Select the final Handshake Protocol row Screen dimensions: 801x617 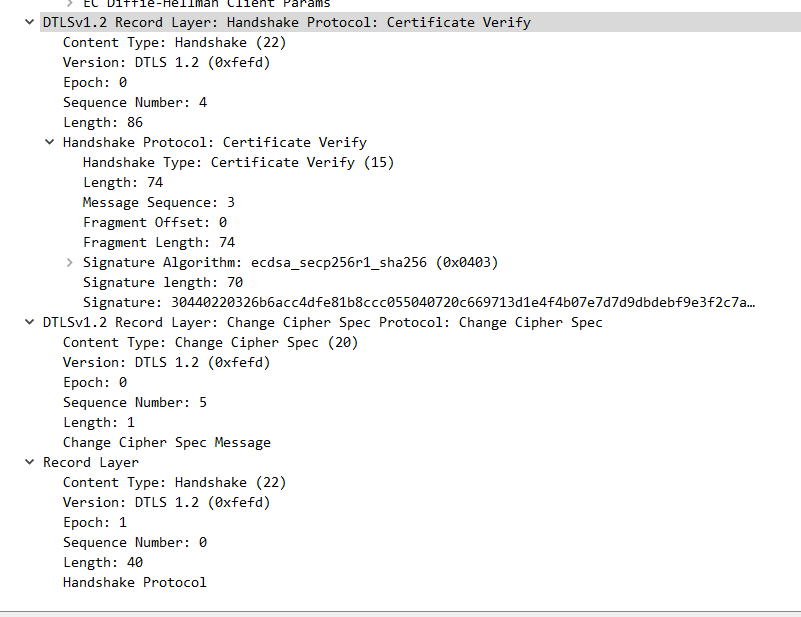[134, 582]
